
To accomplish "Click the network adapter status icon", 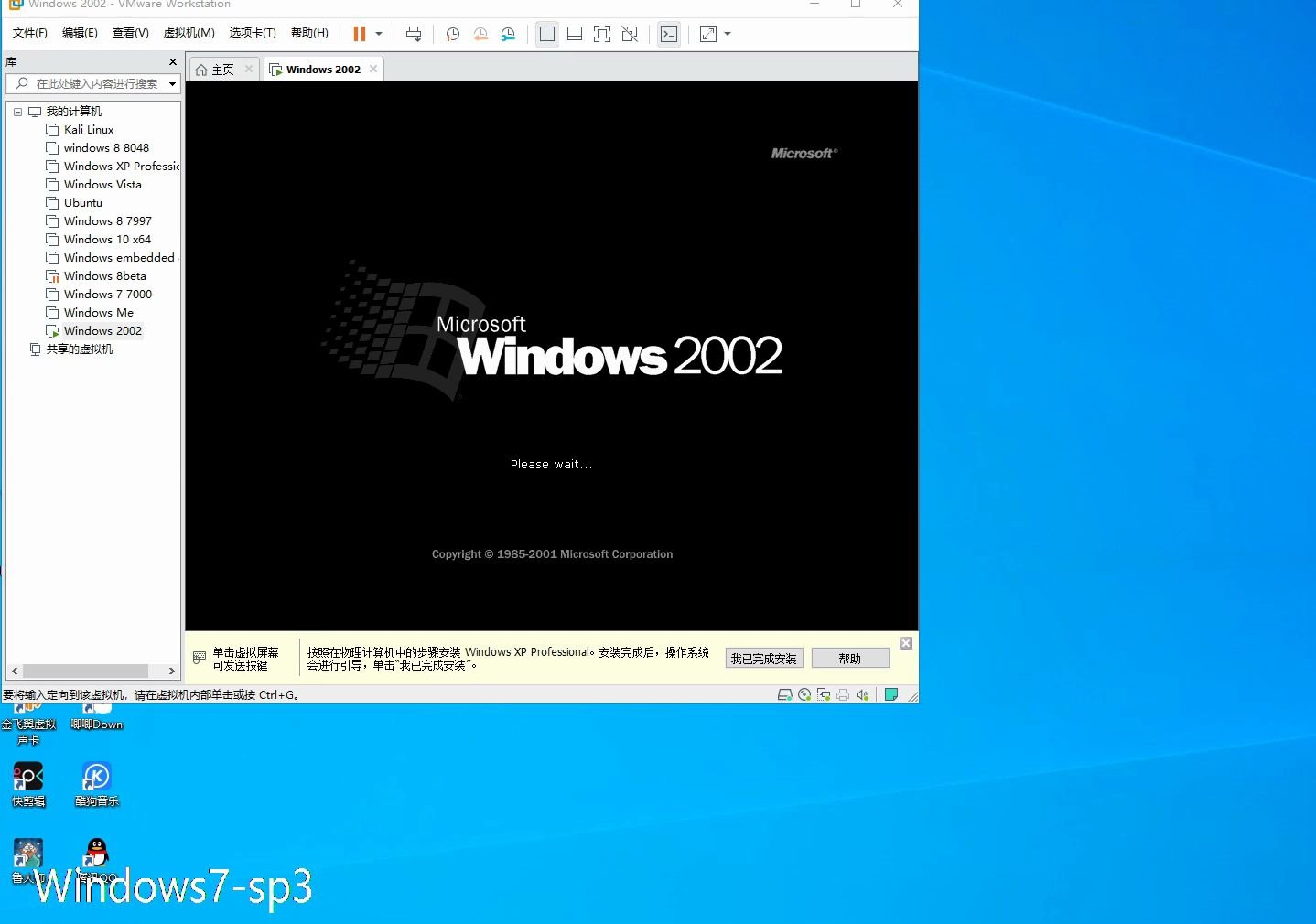I will point(824,695).
